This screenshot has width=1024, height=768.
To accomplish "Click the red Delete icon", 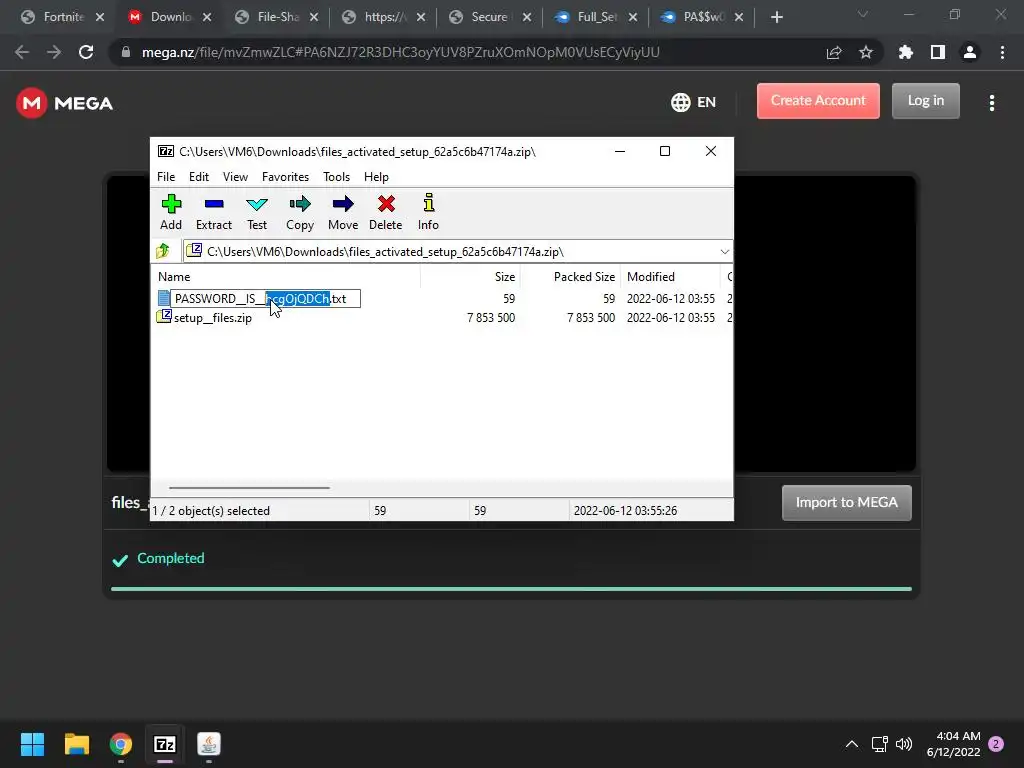I will 386,204.
